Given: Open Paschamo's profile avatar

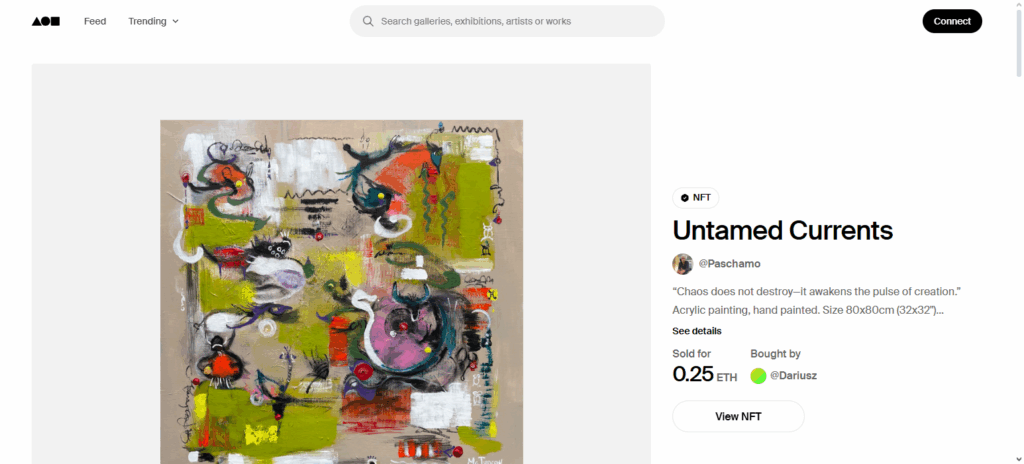Looking at the screenshot, I should pyautogui.click(x=682, y=264).
